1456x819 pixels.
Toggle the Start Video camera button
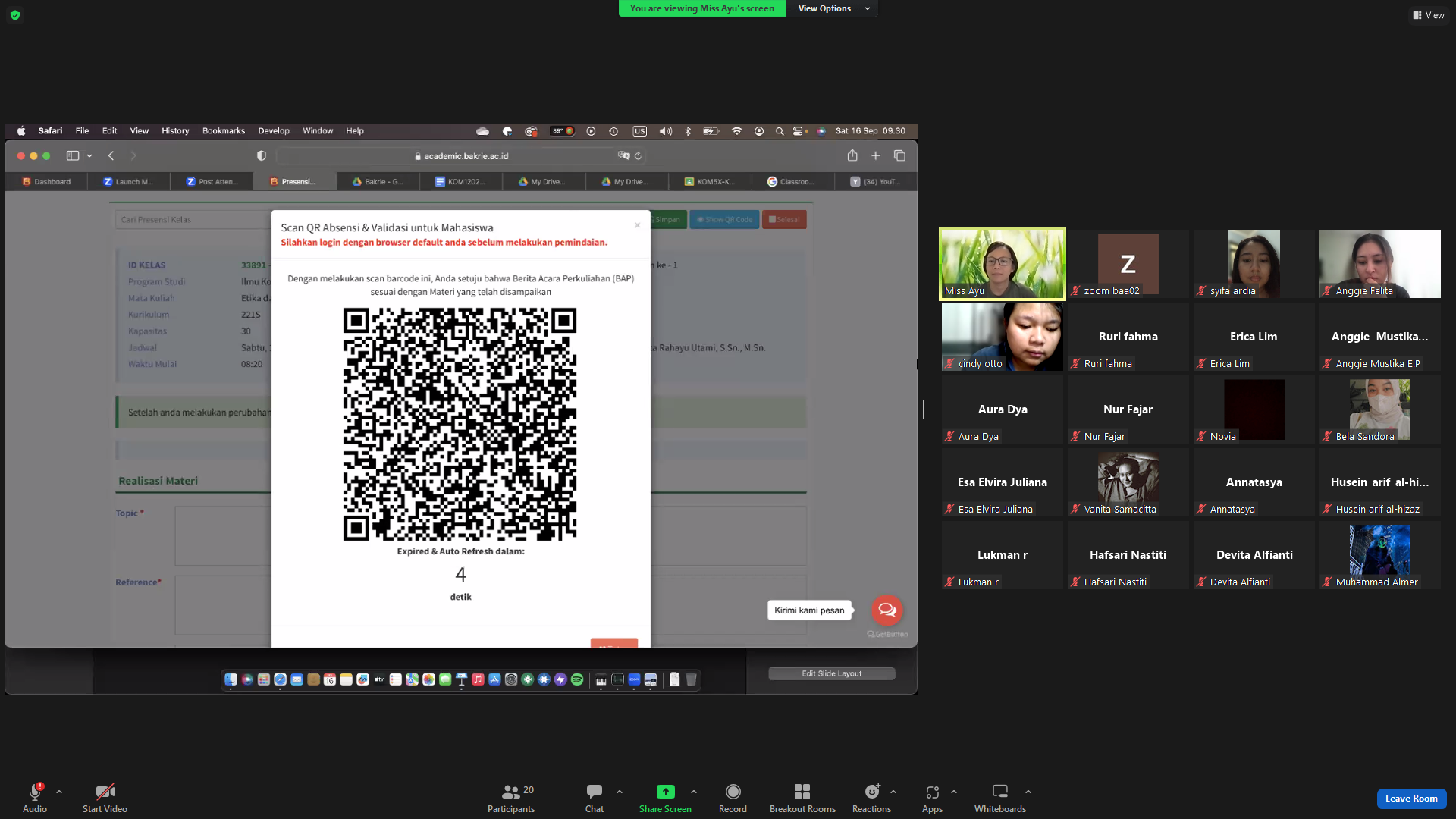coord(105,799)
